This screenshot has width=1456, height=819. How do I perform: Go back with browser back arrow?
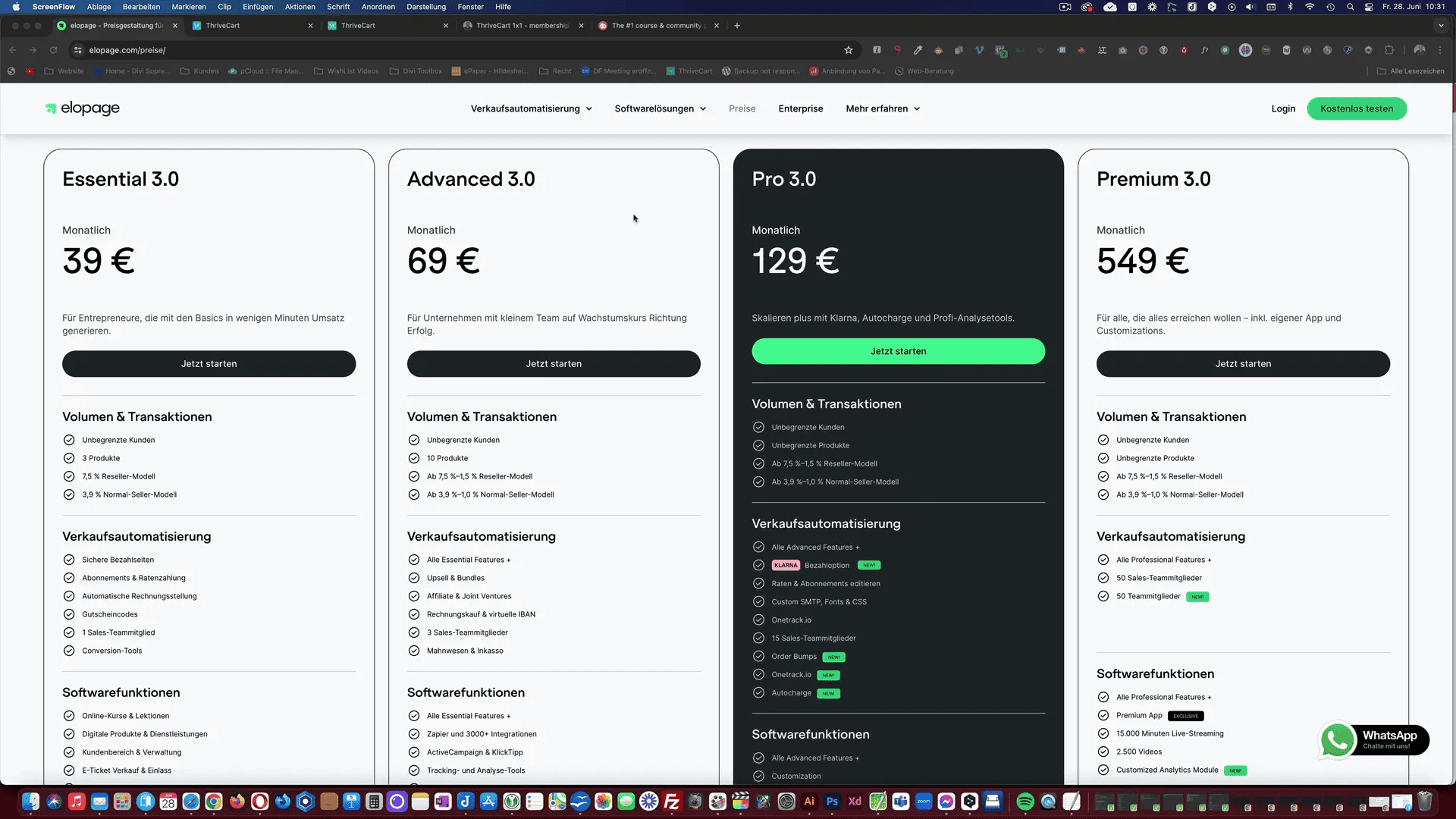13,50
